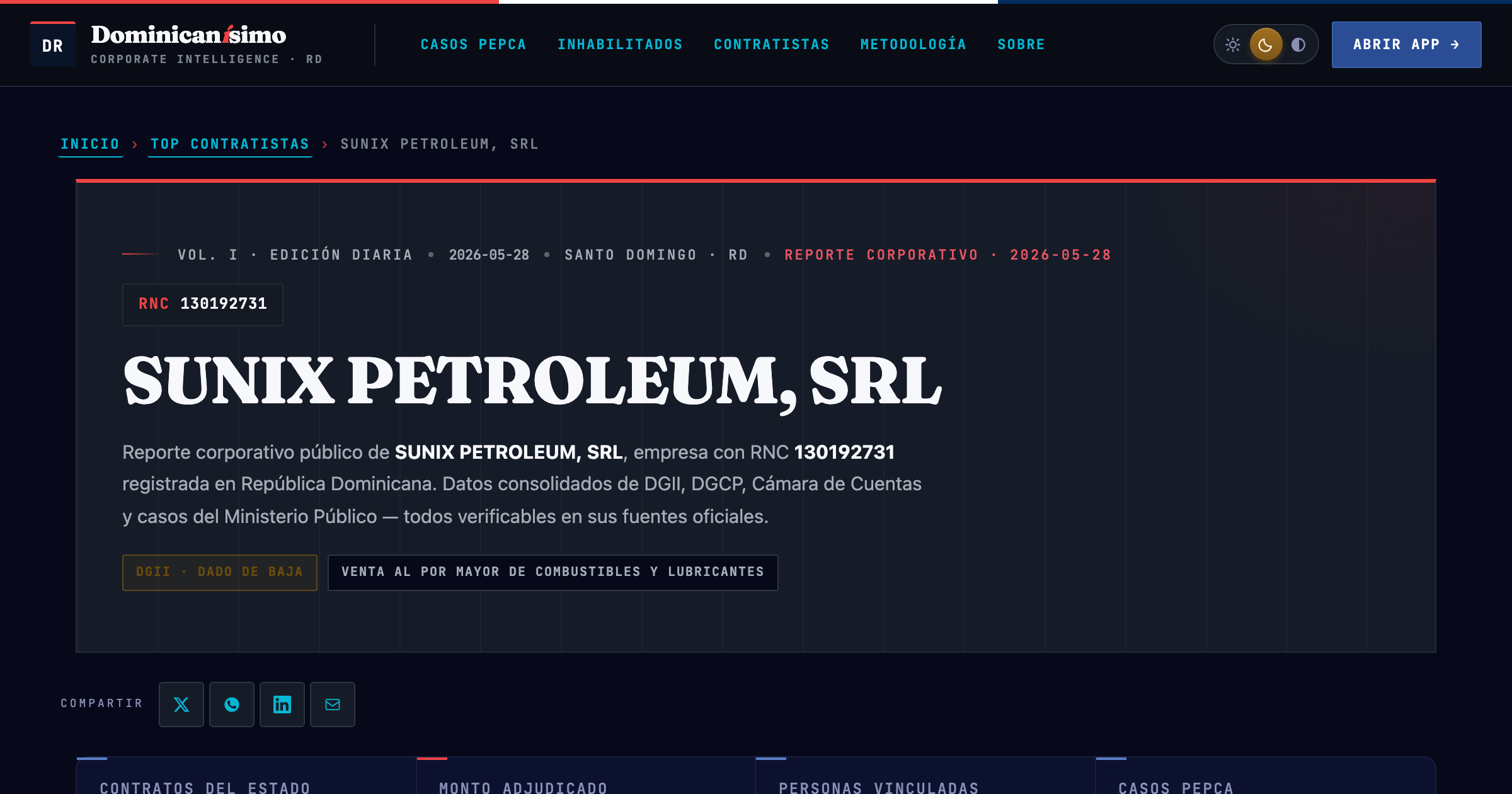Click the Compartir label
Screen dimensions: 1512x794
[x=101, y=703]
